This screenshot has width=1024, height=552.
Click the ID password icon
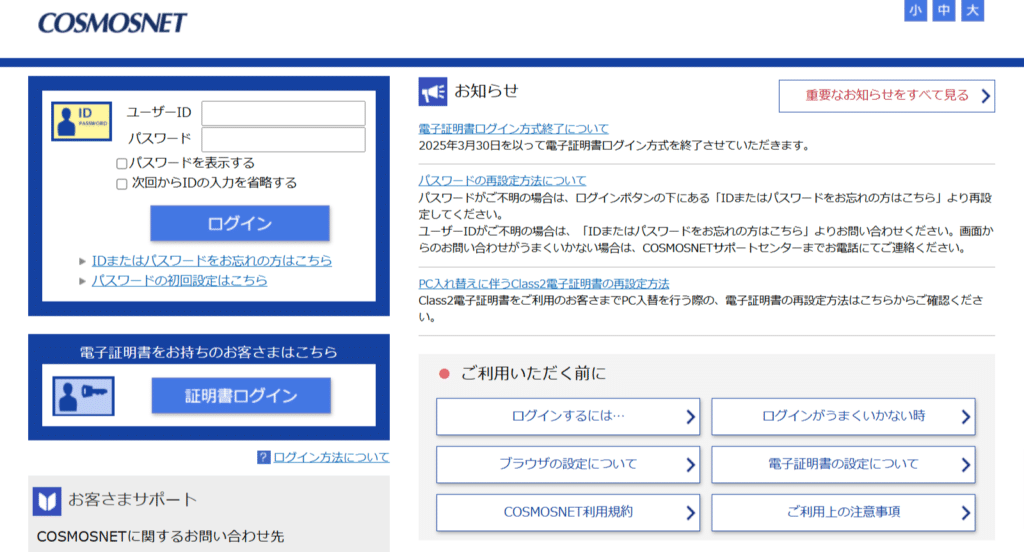click(82, 121)
